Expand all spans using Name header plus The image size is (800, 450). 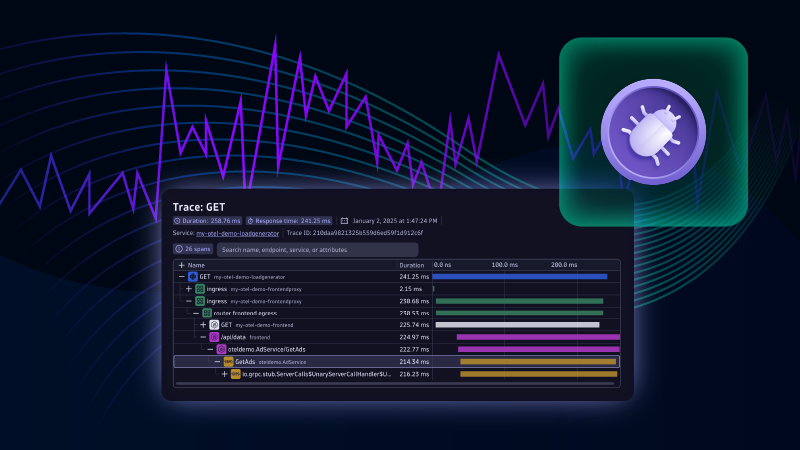181,265
